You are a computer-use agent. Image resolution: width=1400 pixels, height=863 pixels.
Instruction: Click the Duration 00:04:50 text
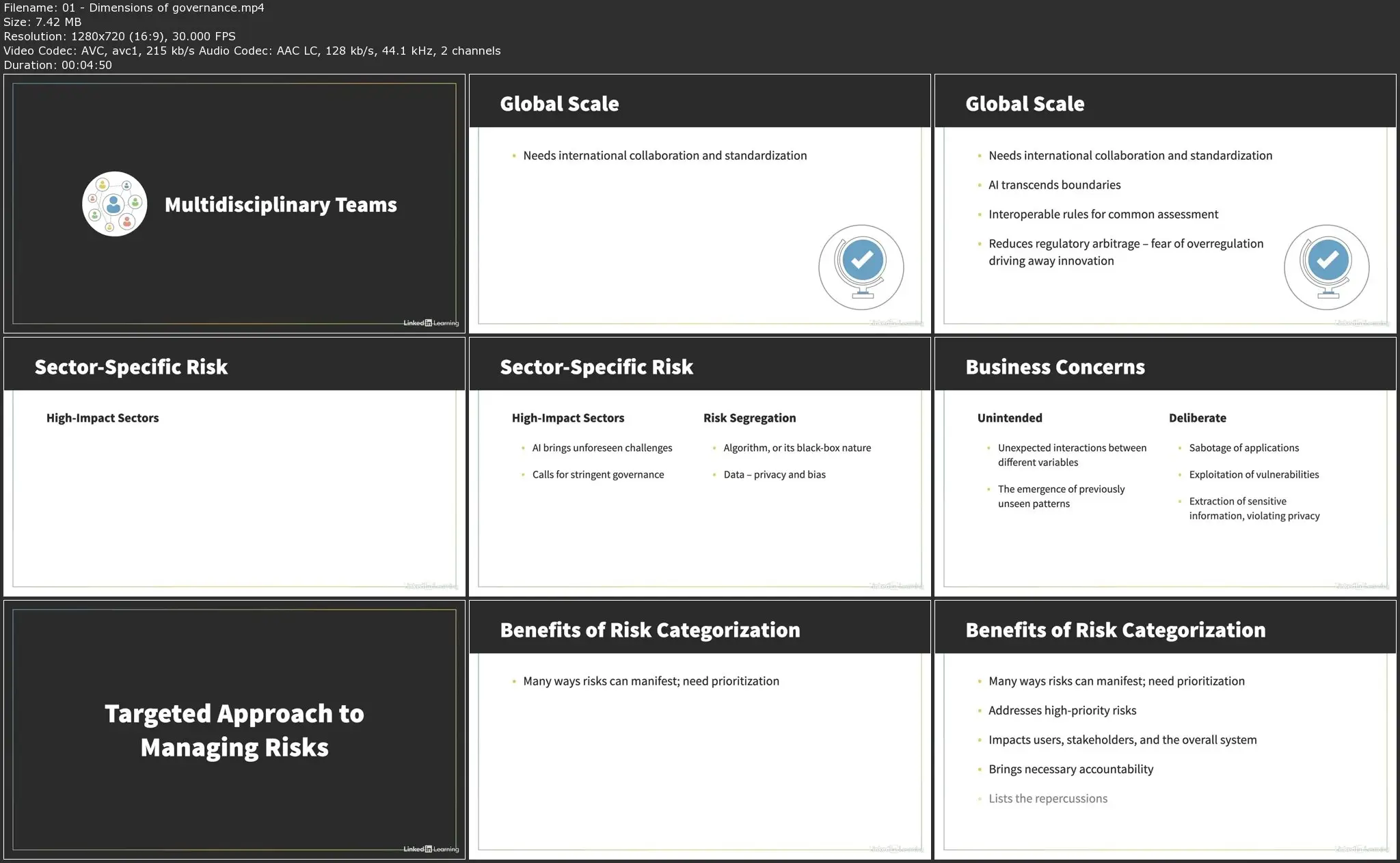pos(57,65)
